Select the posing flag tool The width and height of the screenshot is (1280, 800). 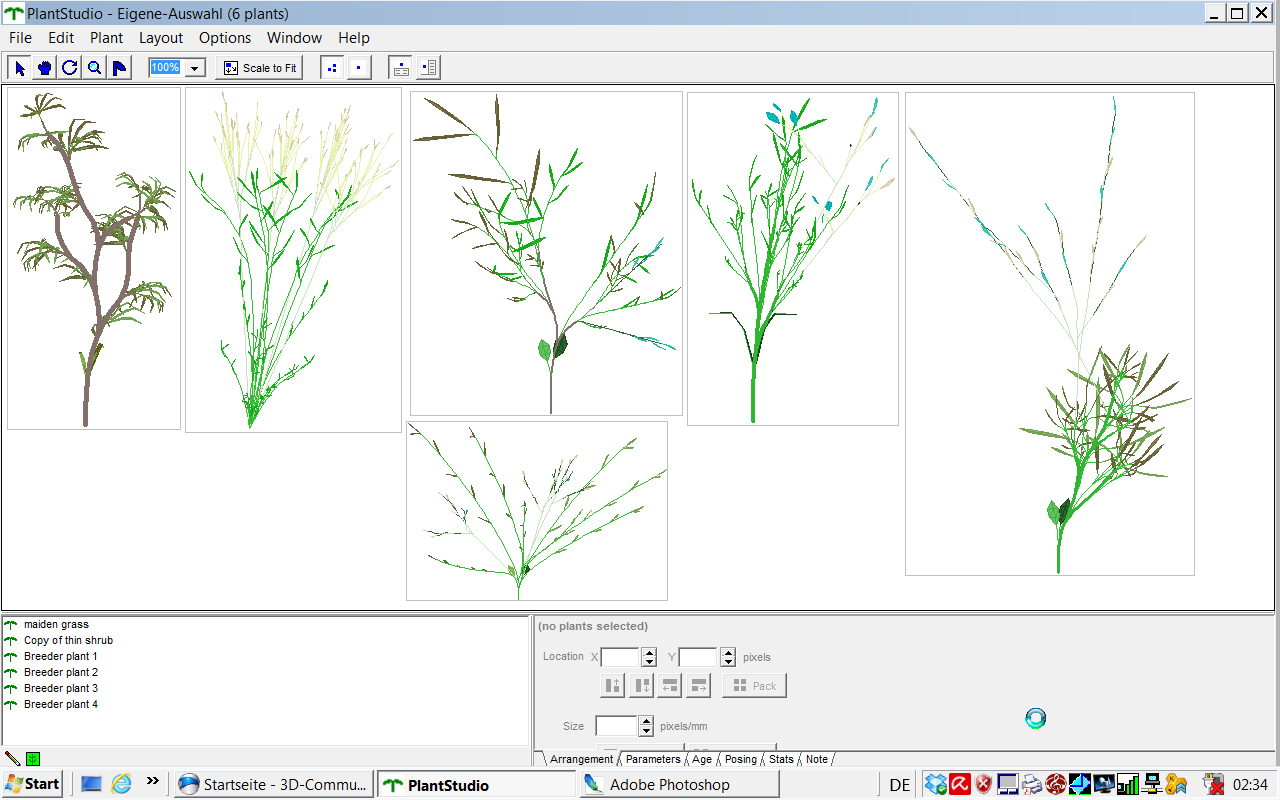(119, 68)
